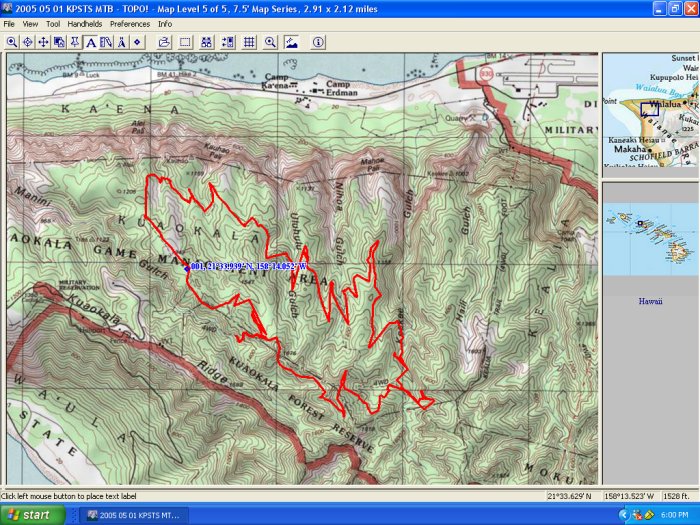Viewport: 700px width, 525px height.
Task: Select the four-arrow Traveling tool
Action: click(43, 42)
